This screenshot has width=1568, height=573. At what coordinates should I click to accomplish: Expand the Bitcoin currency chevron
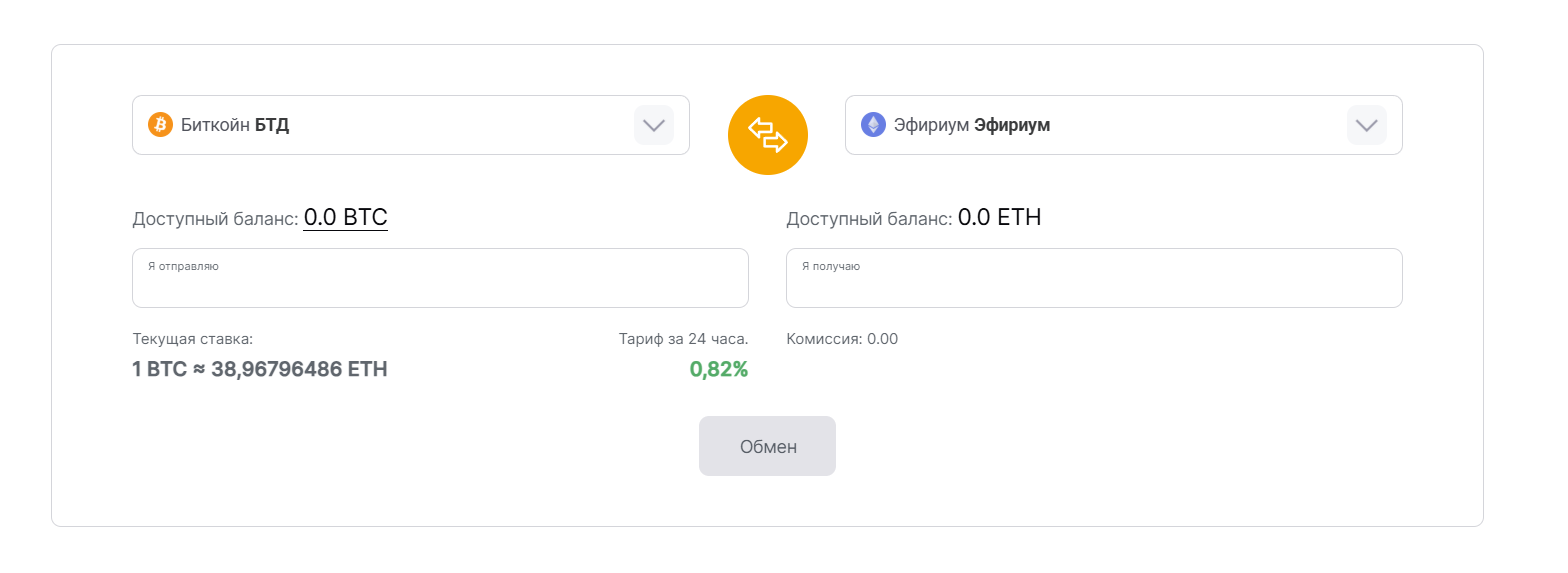pyautogui.click(x=653, y=125)
